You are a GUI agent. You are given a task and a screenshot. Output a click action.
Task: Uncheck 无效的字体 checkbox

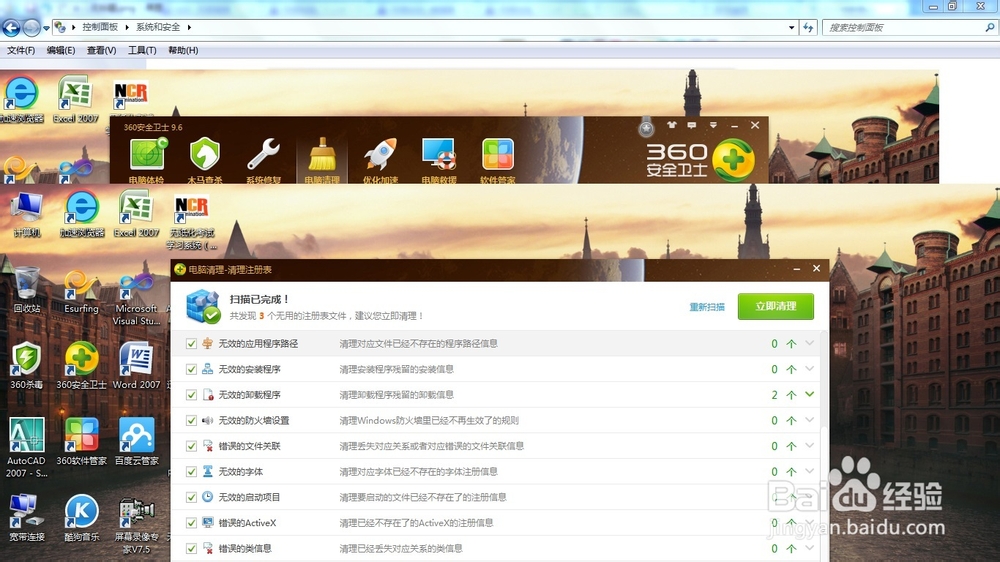191,471
